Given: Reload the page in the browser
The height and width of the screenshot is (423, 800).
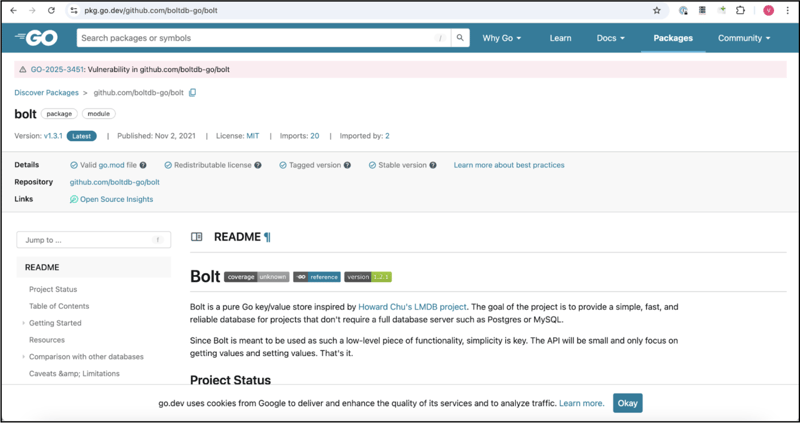Looking at the screenshot, I should pyautogui.click(x=51, y=10).
